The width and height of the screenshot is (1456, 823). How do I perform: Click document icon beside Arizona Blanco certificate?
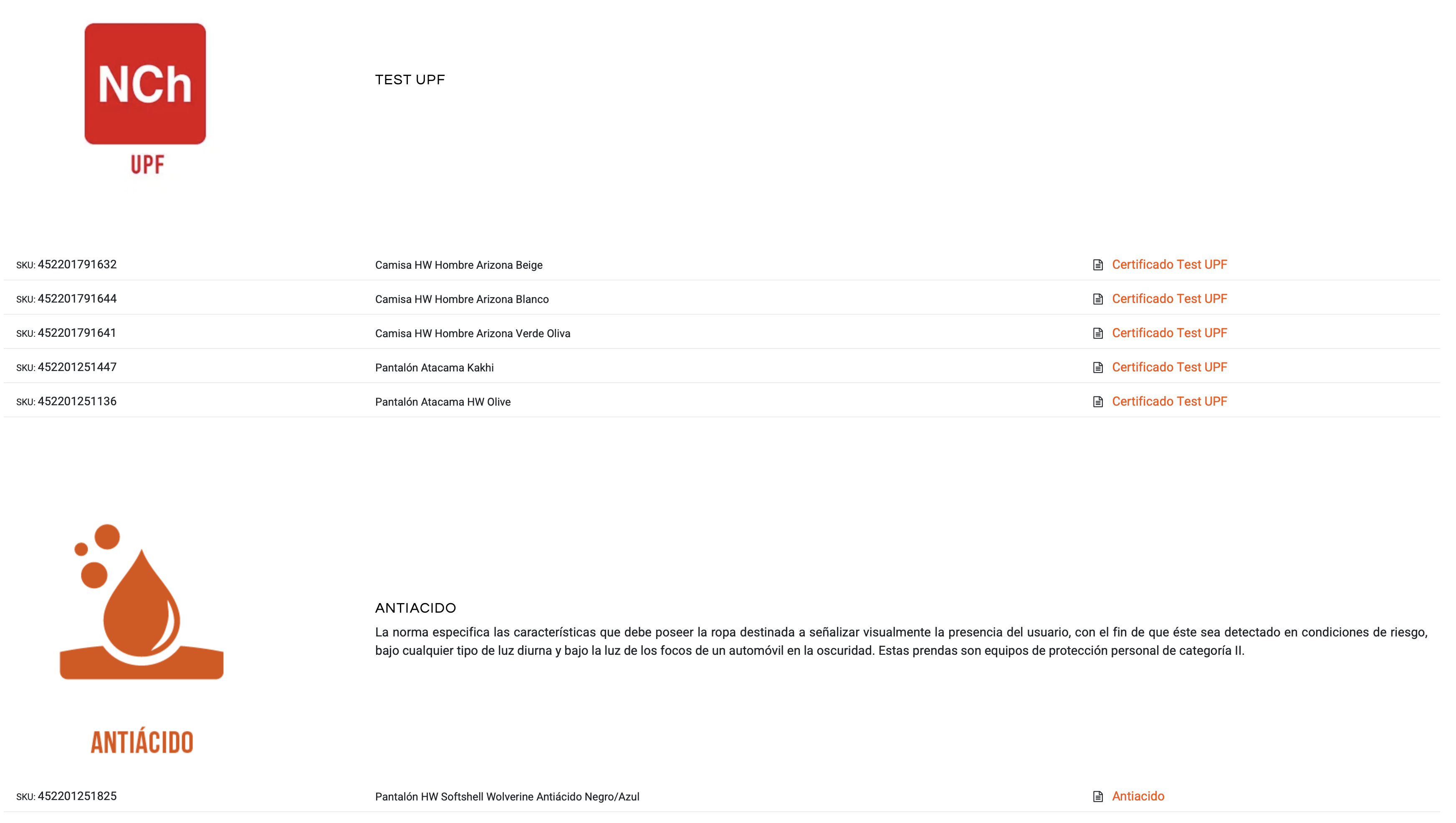1098,299
